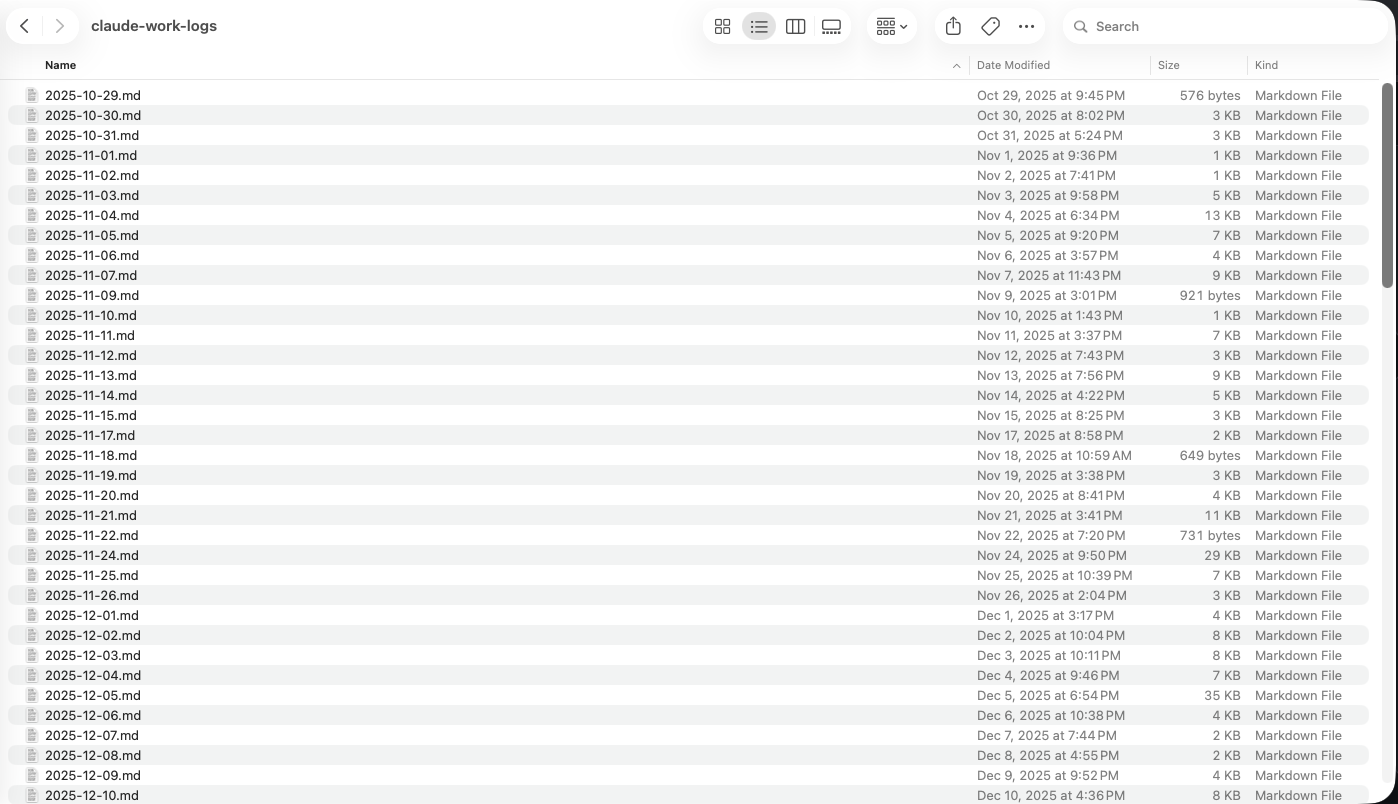Toggle the sort order chevron
1398x804 pixels.
point(956,66)
